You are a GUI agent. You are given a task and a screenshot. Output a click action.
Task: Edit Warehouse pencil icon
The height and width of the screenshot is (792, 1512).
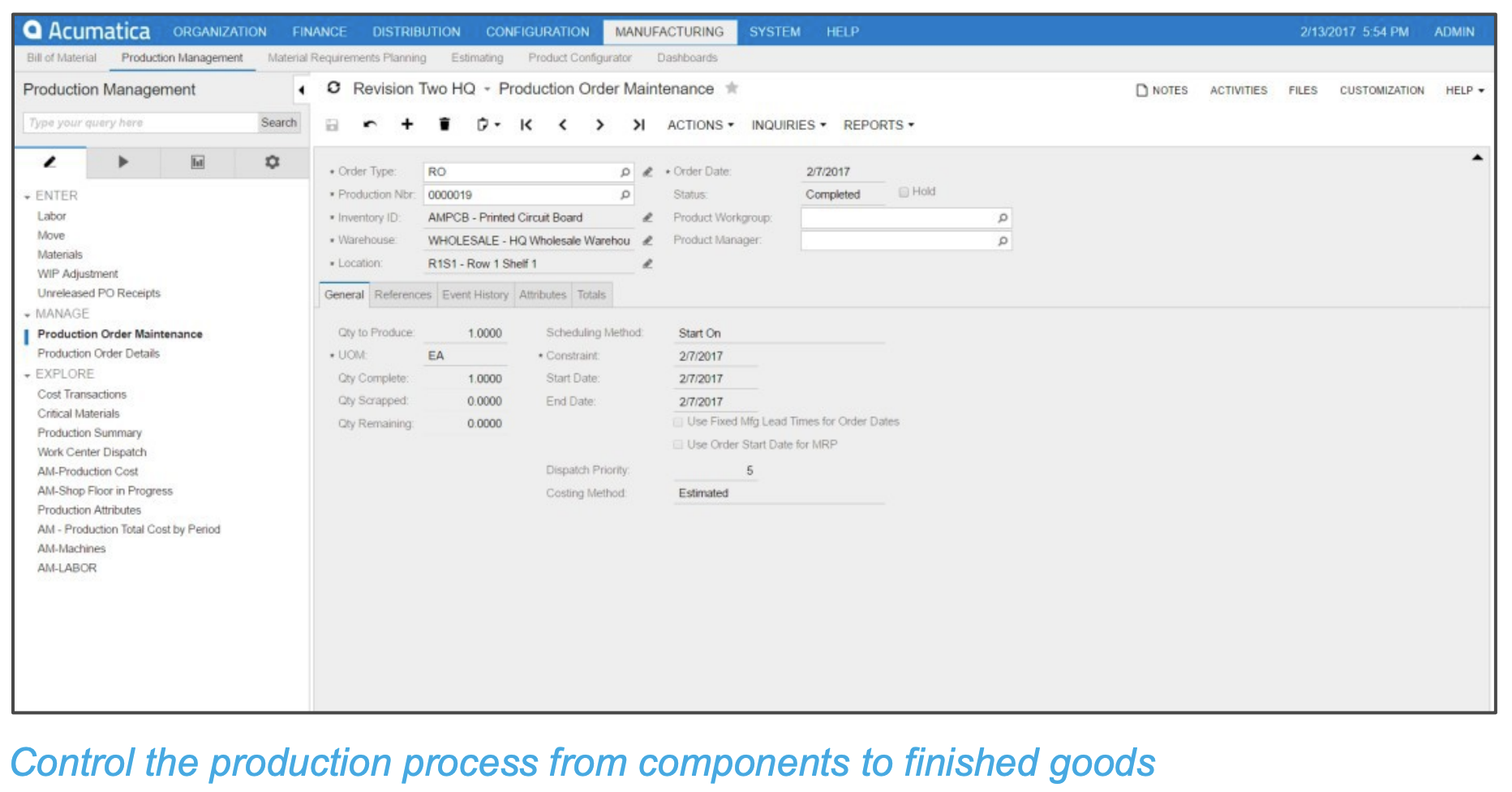[647, 240]
